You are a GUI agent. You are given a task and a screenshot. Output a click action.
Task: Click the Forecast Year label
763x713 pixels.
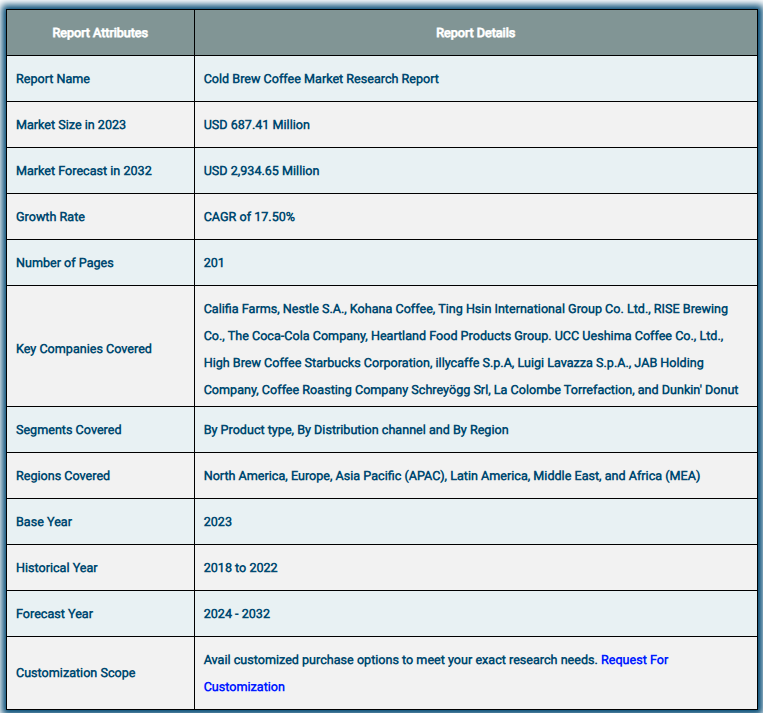pyautogui.click(x=54, y=614)
